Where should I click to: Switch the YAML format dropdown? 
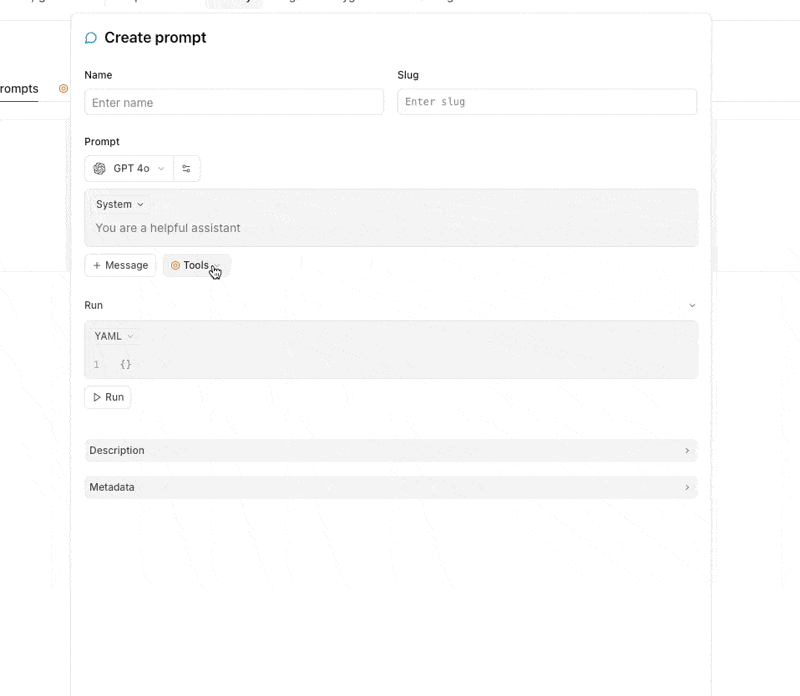(x=114, y=336)
